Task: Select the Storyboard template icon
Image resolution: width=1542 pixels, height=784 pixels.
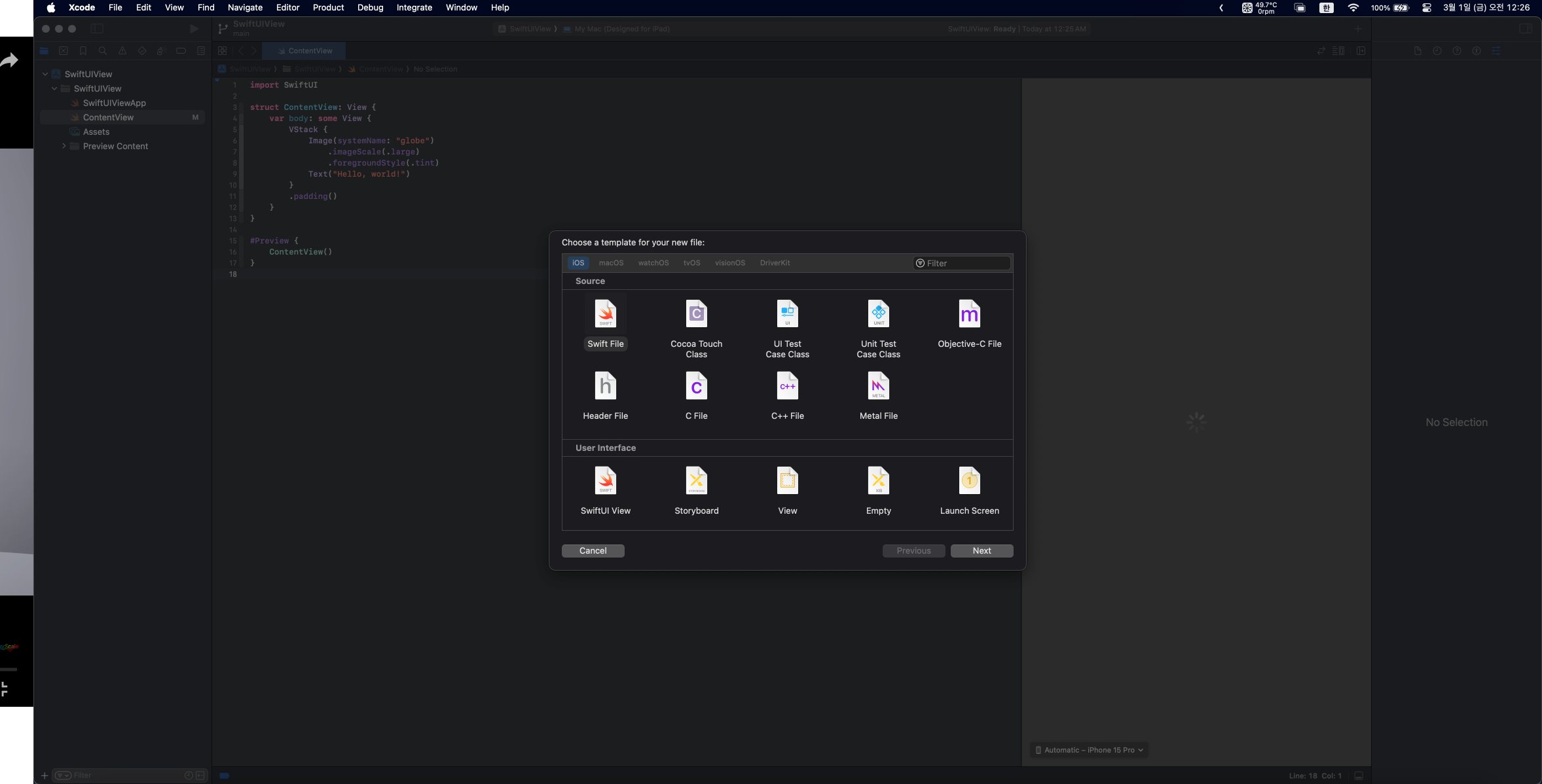Action: pyautogui.click(x=696, y=481)
